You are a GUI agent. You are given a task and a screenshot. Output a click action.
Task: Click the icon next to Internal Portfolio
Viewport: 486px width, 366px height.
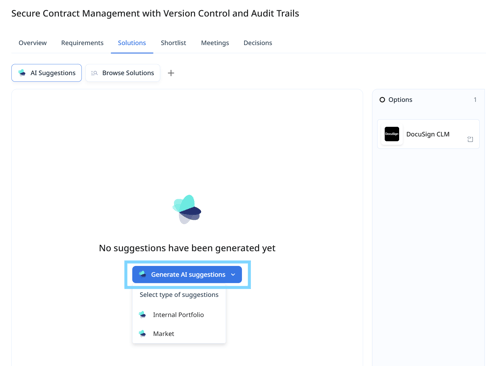click(x=142, y=314)
